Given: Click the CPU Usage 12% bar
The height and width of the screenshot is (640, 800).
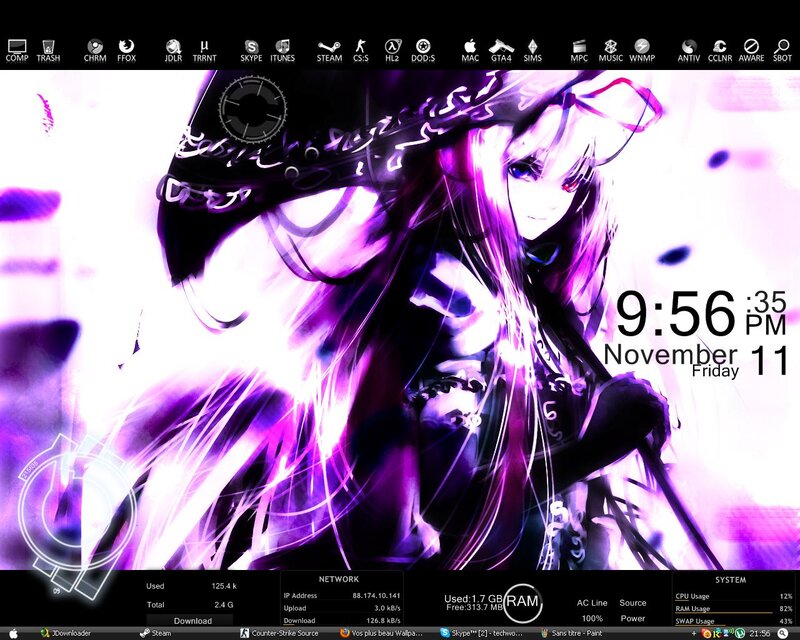Looking at the screenshot, I should pos(734,597).
